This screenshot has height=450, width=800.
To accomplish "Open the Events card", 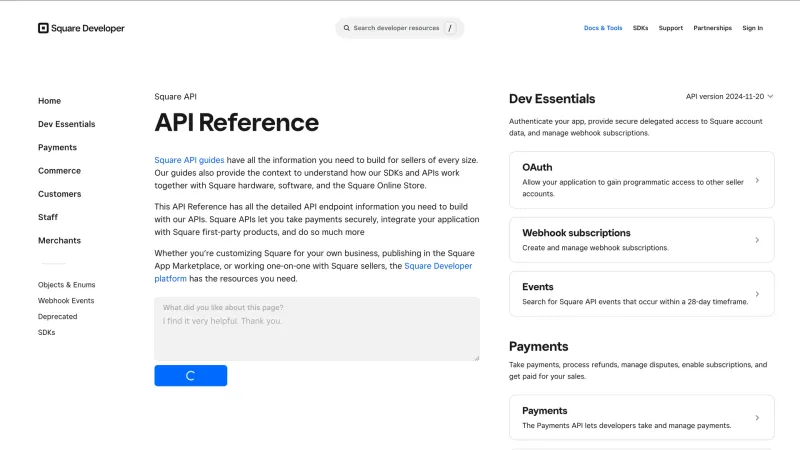I will 641,294.
